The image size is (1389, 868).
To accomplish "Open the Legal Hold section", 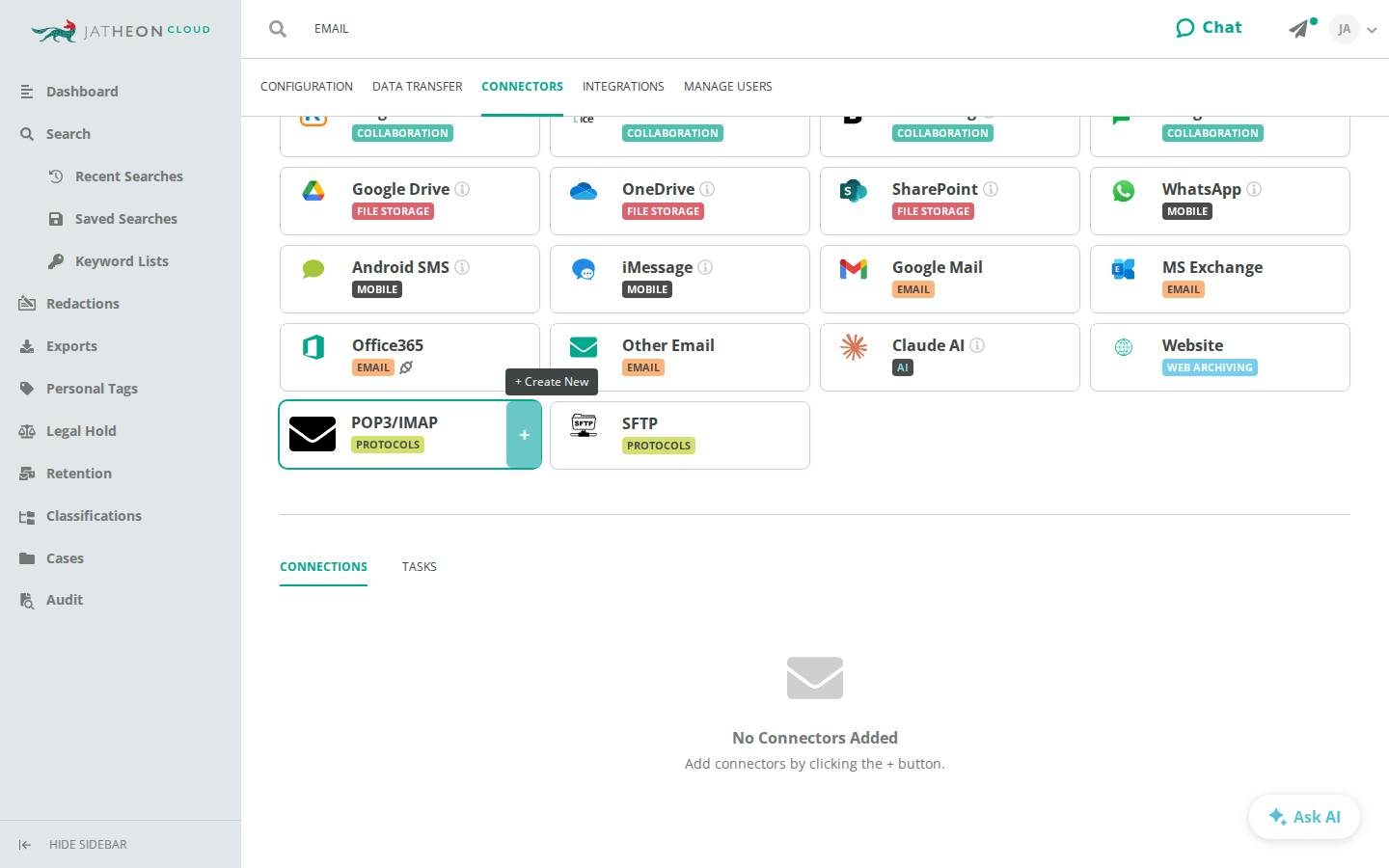I will [x=81, y=431].
